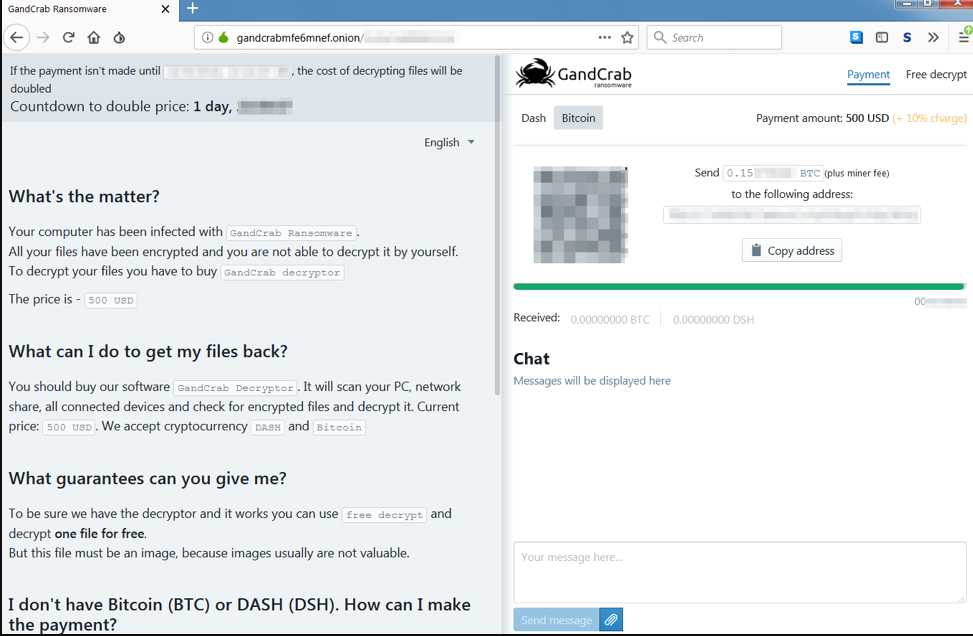This screenshot has height=636, width=973.
Task: Click the 'one file for free' bold text
Action: tap(100, 534)
